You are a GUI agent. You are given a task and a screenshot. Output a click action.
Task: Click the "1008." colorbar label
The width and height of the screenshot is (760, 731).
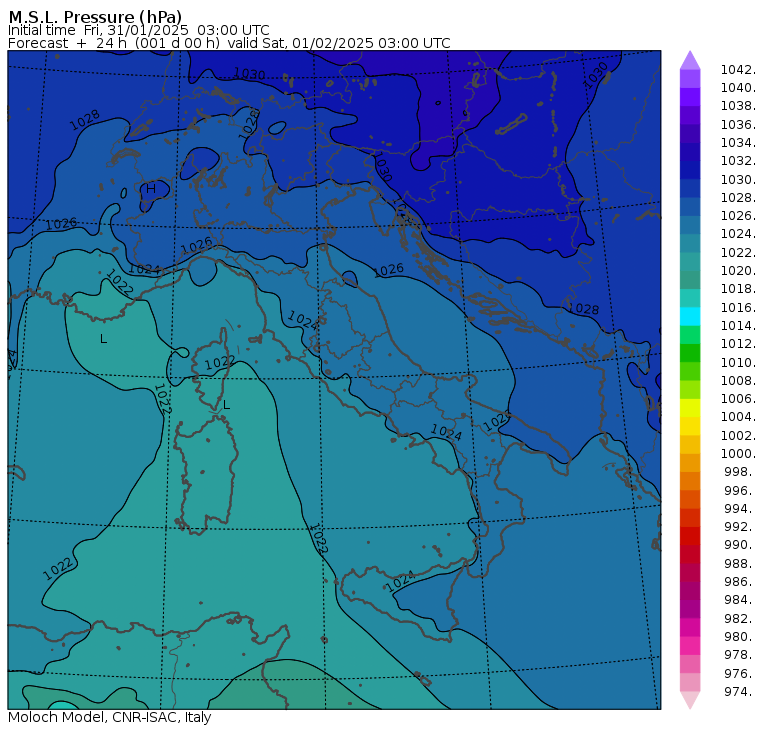point(738,381)
